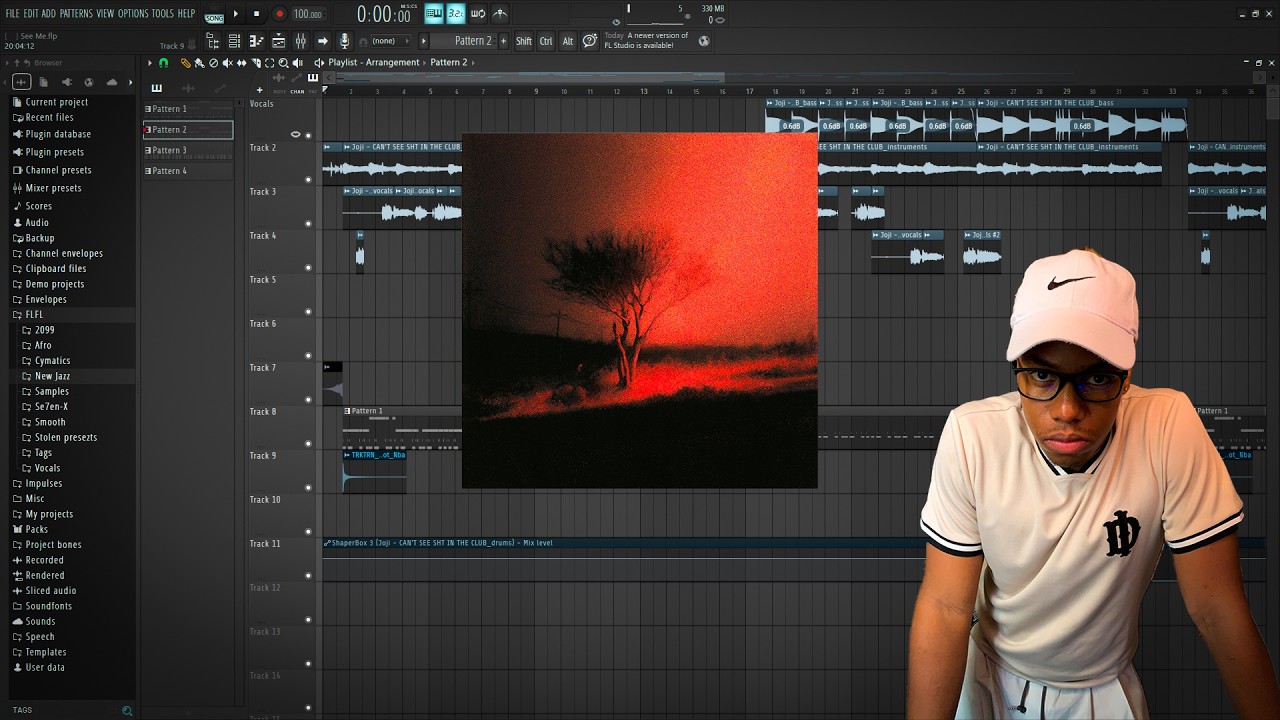
Task: Select the Mute tool in playlist toolbar
Action: point(227,63)
